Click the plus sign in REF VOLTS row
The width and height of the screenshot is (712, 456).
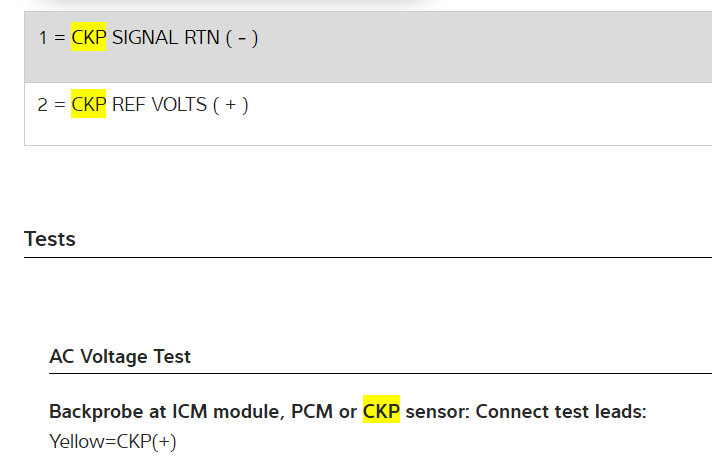pyautogui.click(x=230, y=104)
